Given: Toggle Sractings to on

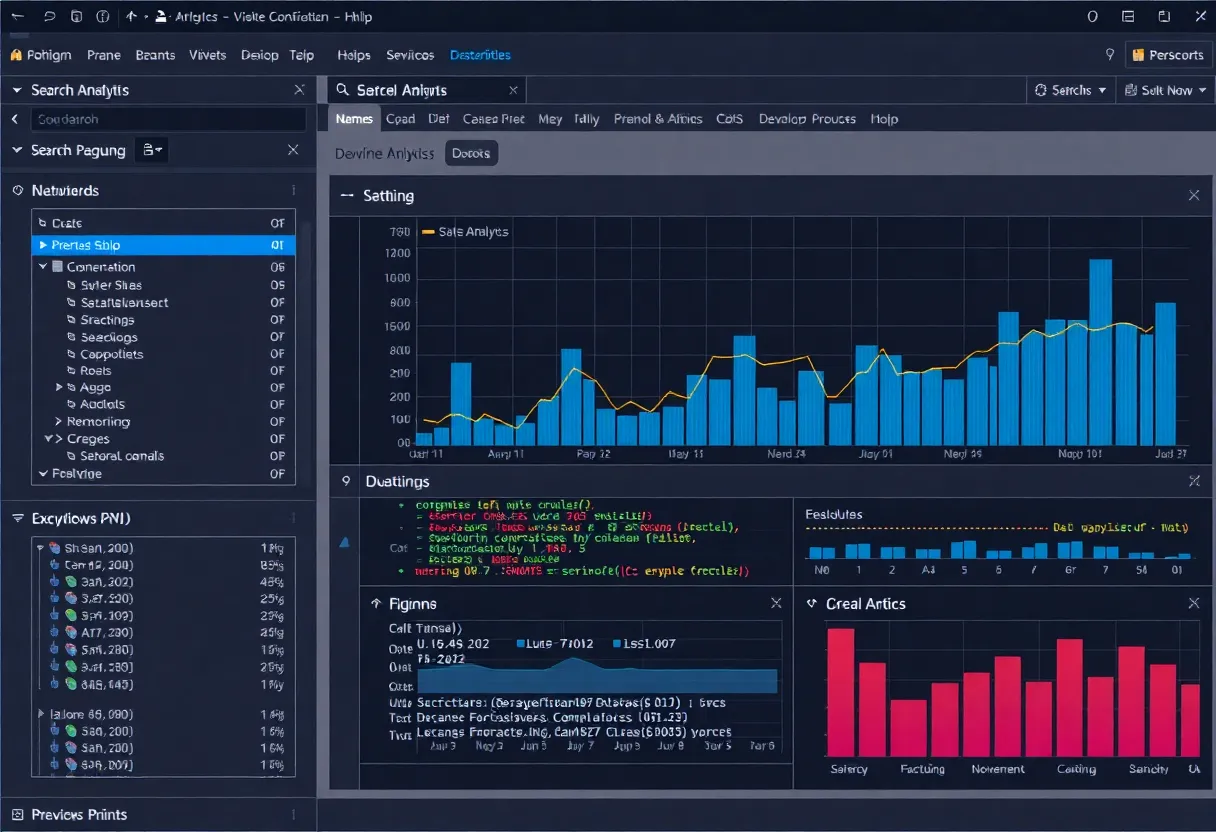Looking at the screenshot, I should pyautogui.click(x=277, y=319).
